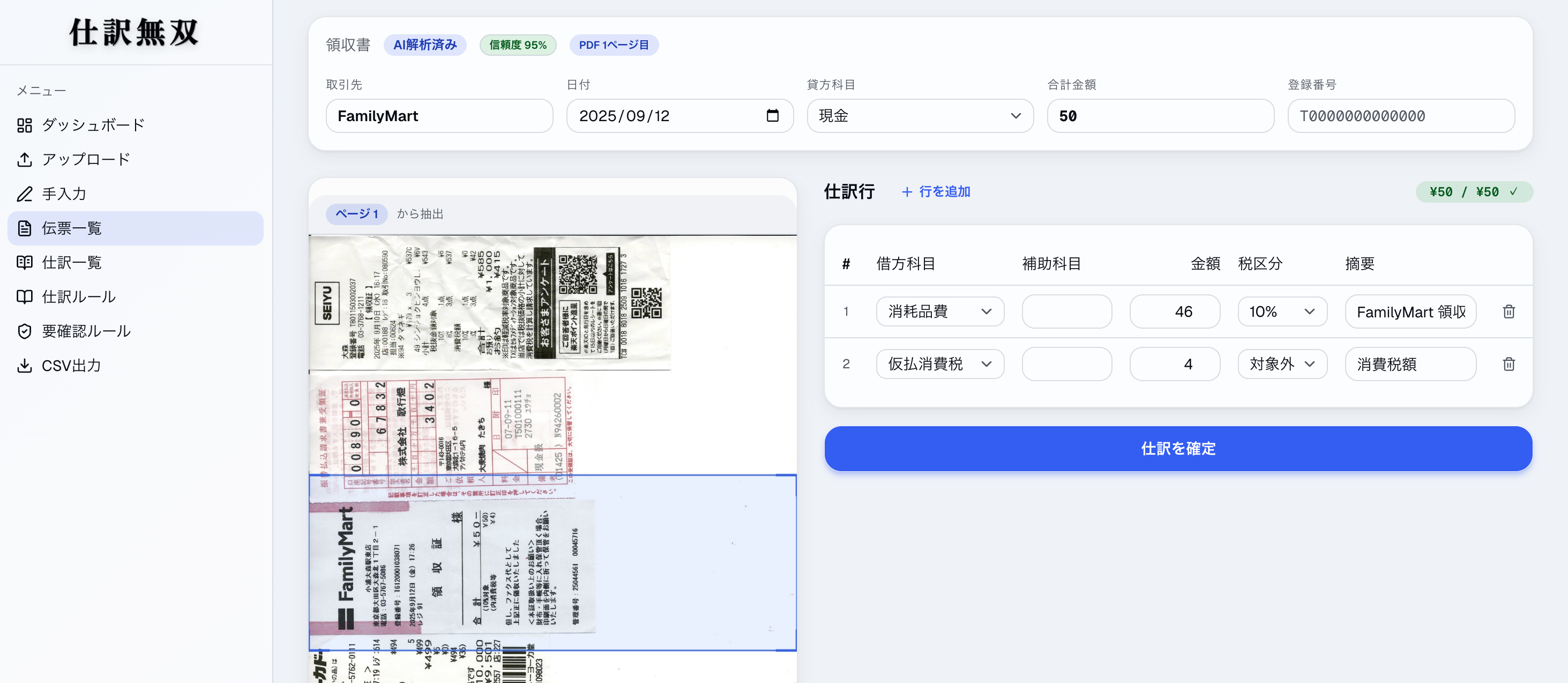Viewport: 1568px width, 683px height.
Task: Click the 税区分 column header
Action: point(1260,264)
